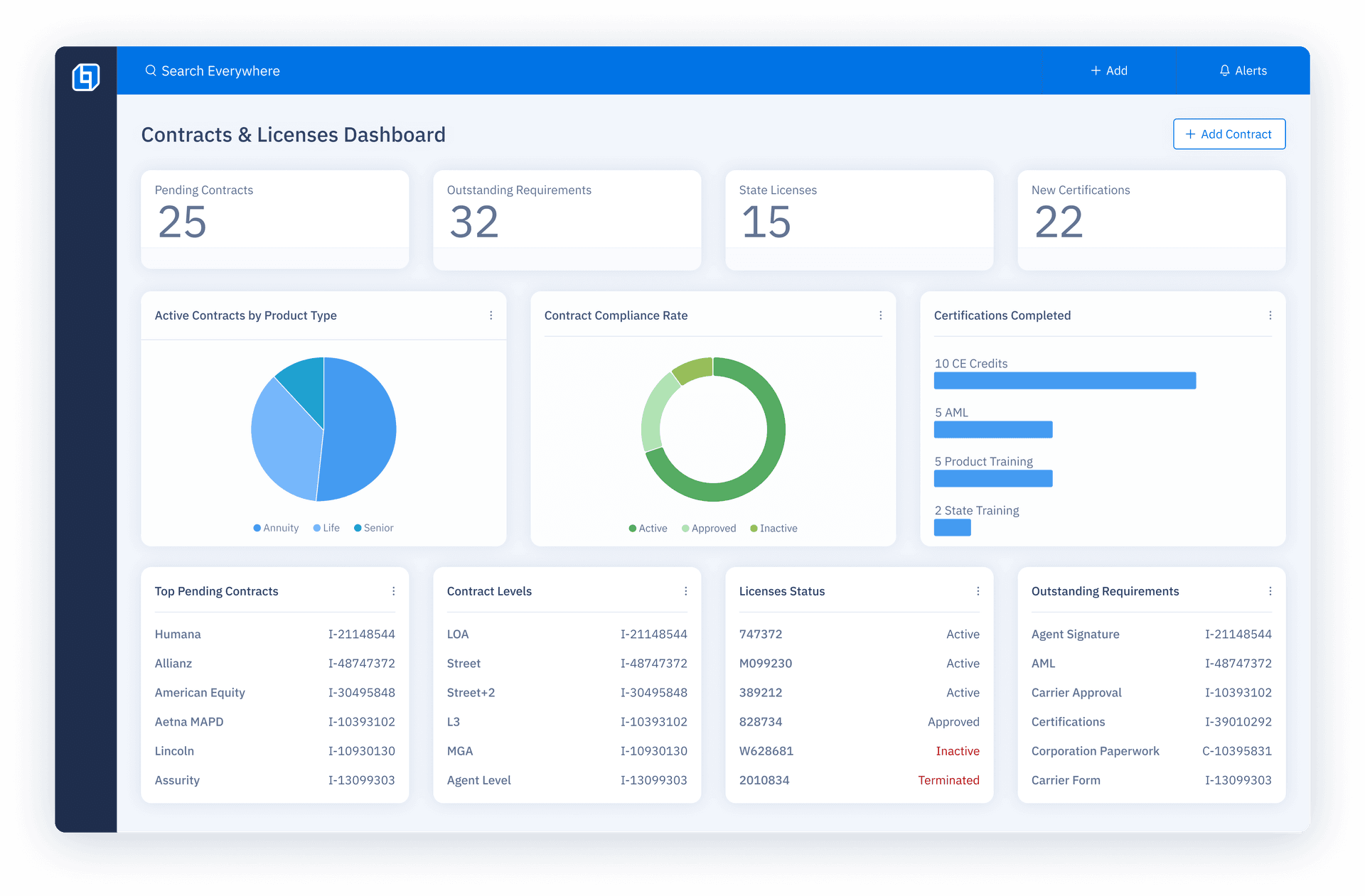1365x896 pixels.
Task: Toggle Annuity legend item in pie chart
Action: (x=276, y=528)
